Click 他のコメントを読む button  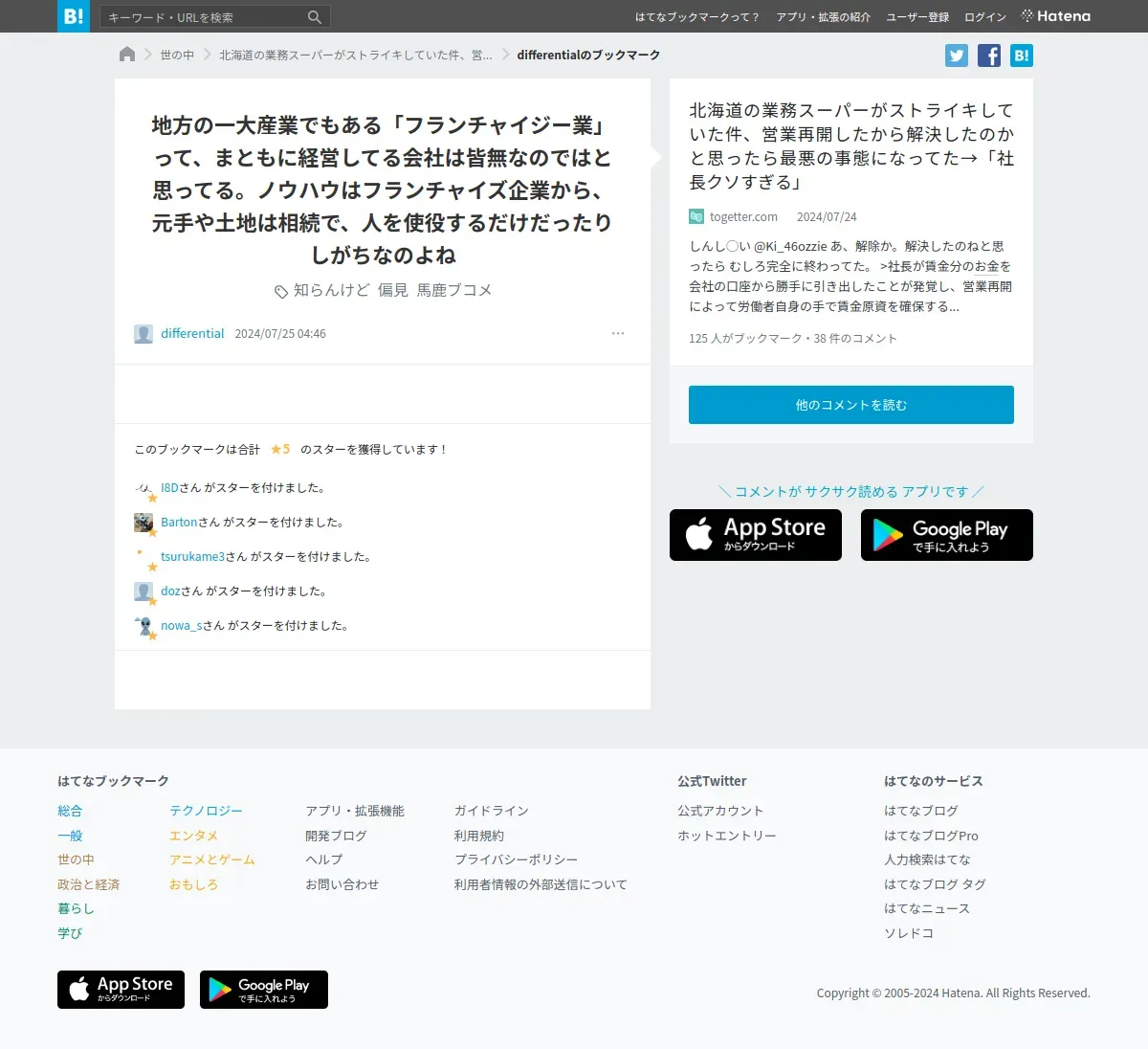tap(851, 405)
